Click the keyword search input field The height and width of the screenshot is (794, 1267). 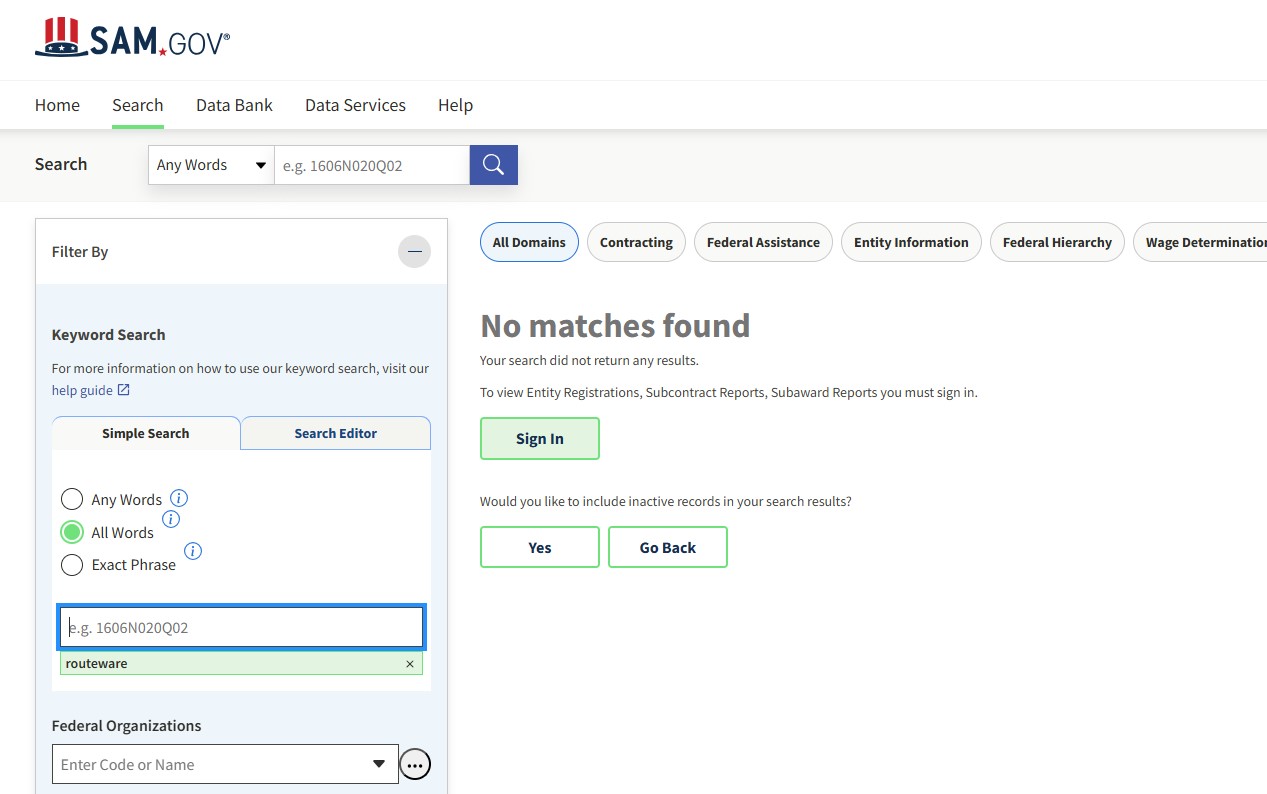click(x=241, y=628)
